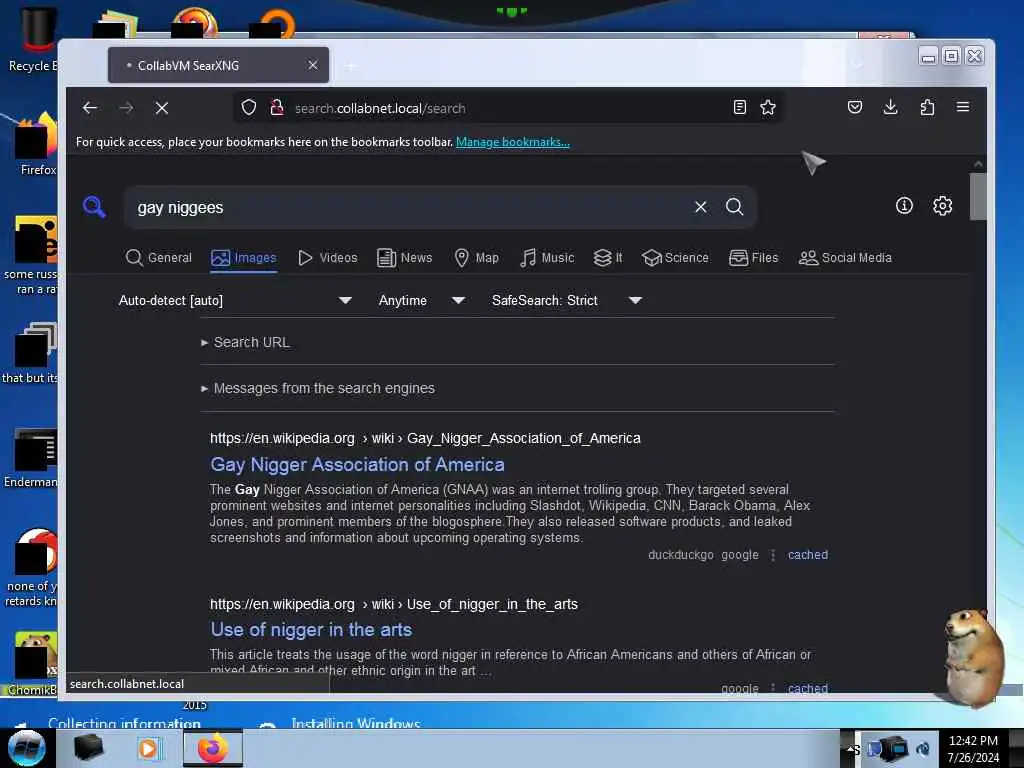The width and height of the screenshot is (1024, 768).
Task: Close the CollabVM SearXNG tab
Action: click(313, 65)
